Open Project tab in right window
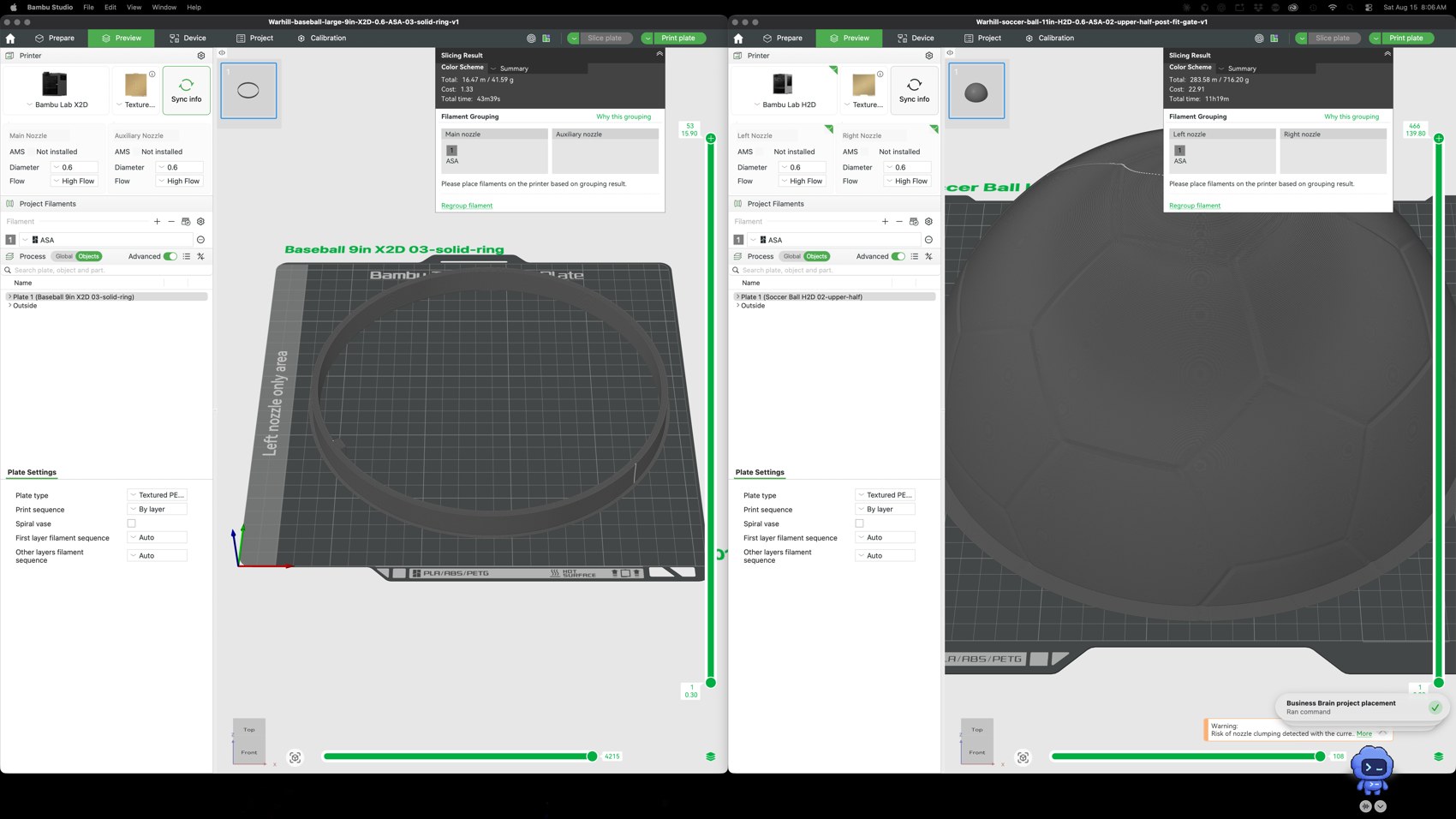The image size is (1456, 819). (982, 39)
